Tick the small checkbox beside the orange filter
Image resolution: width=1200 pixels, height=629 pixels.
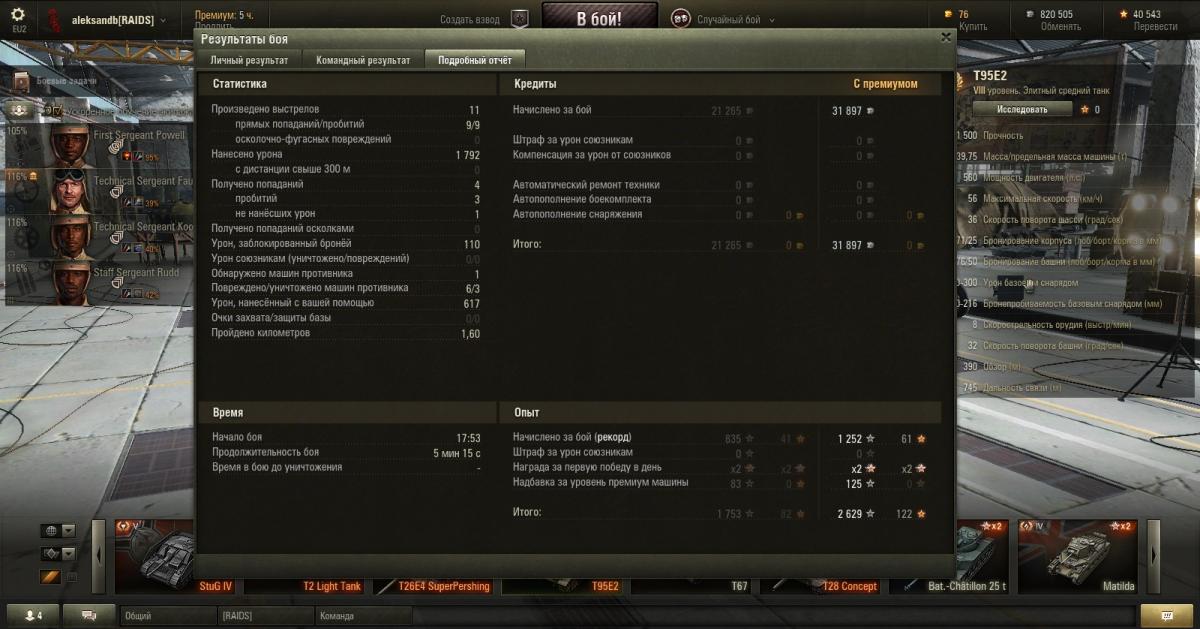pyautogui.click(x=70, y=577)
